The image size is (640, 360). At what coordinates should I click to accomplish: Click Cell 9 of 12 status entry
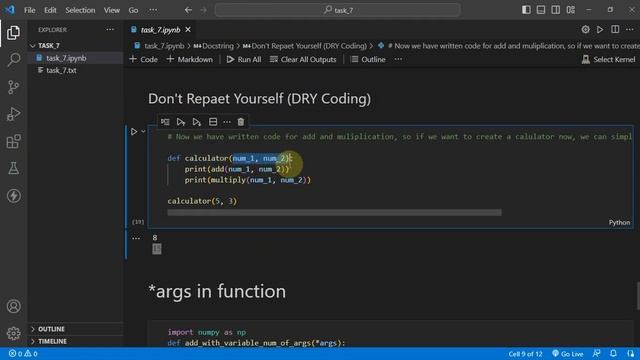pyautogui.click(x=525, y=353)
